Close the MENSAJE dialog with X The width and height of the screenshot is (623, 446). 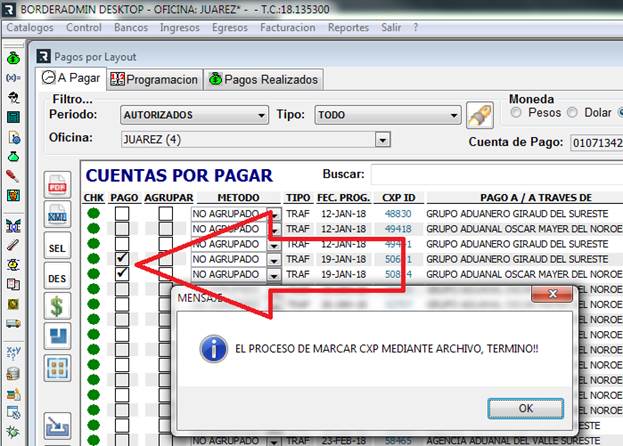click(552, 293)
